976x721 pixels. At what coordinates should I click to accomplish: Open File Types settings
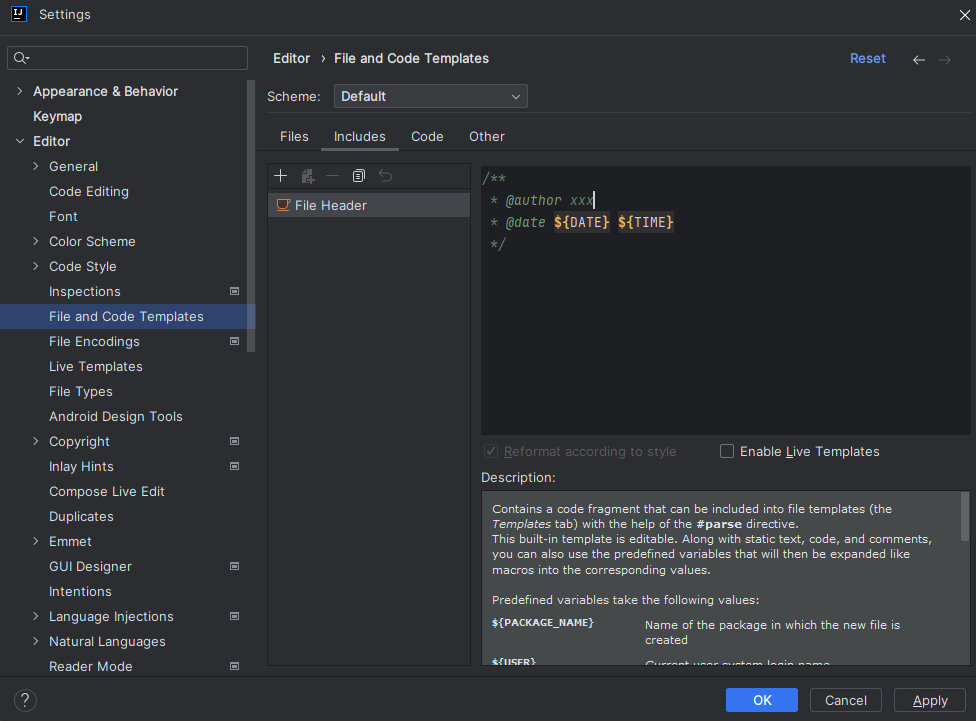[x=81, y=392]
